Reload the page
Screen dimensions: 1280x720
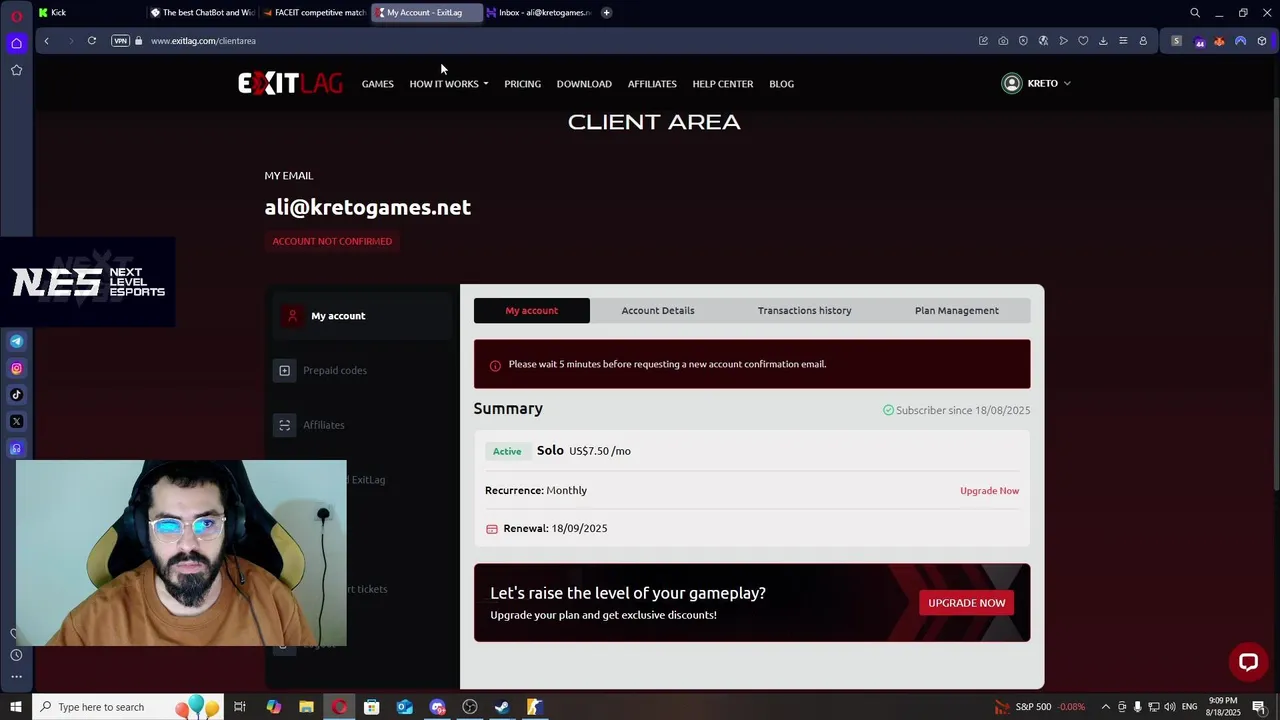[x=92, y=41]
